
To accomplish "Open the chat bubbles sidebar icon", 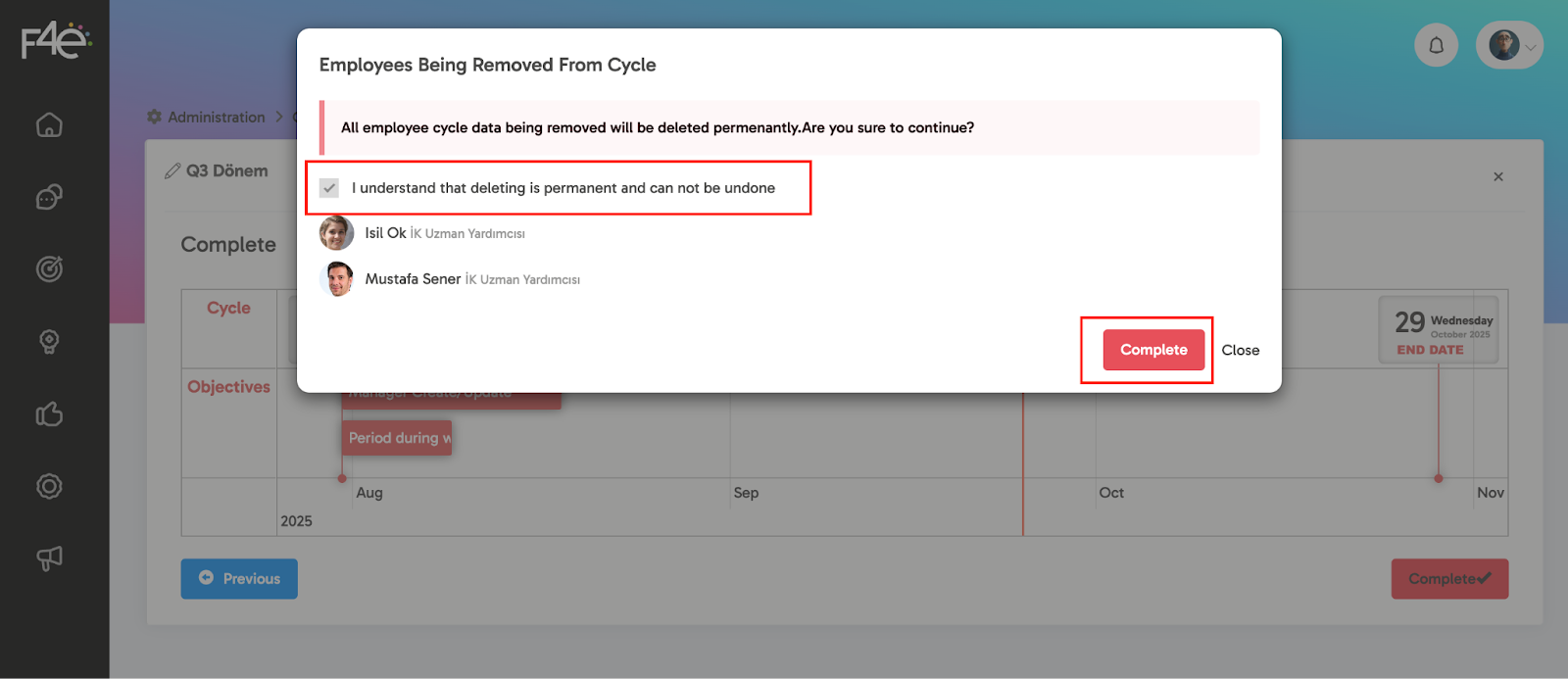I will [x=49, y=197].
